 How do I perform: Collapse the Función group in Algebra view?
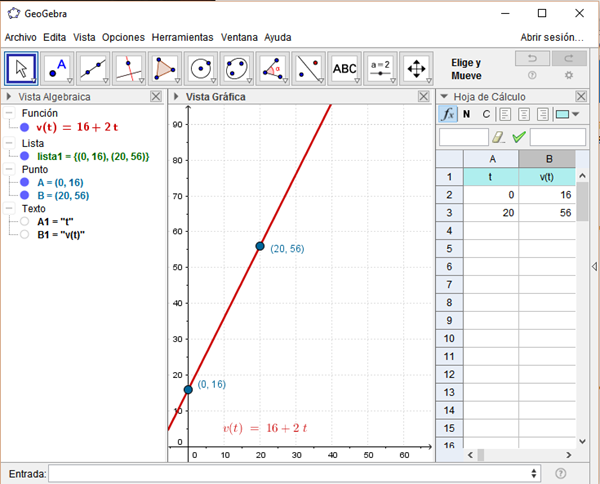click(x=9, y=114)
